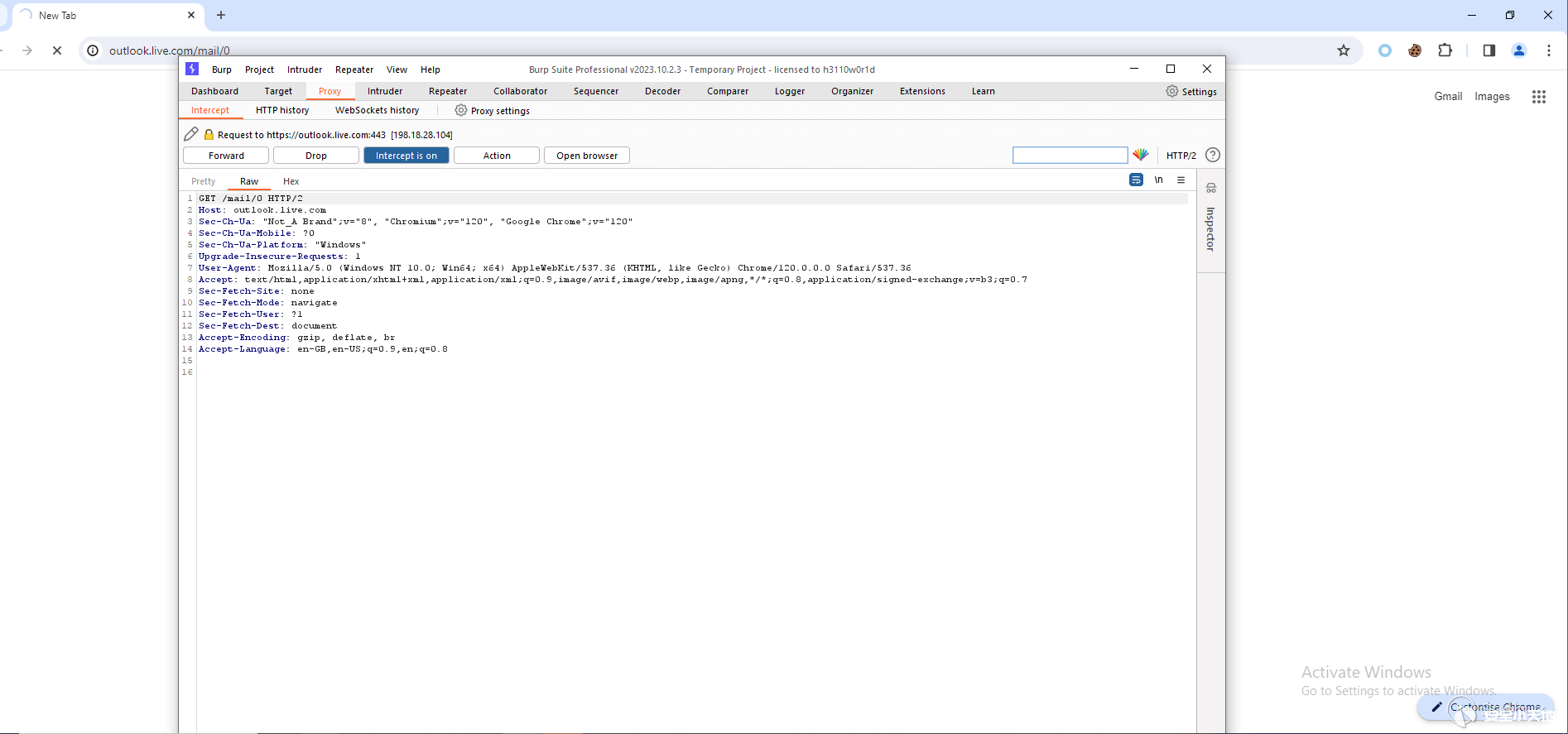Screen dimensions: 1568x734
Task: Click Chrome's forward navigation arrow
Action: (x=27, y=50)
